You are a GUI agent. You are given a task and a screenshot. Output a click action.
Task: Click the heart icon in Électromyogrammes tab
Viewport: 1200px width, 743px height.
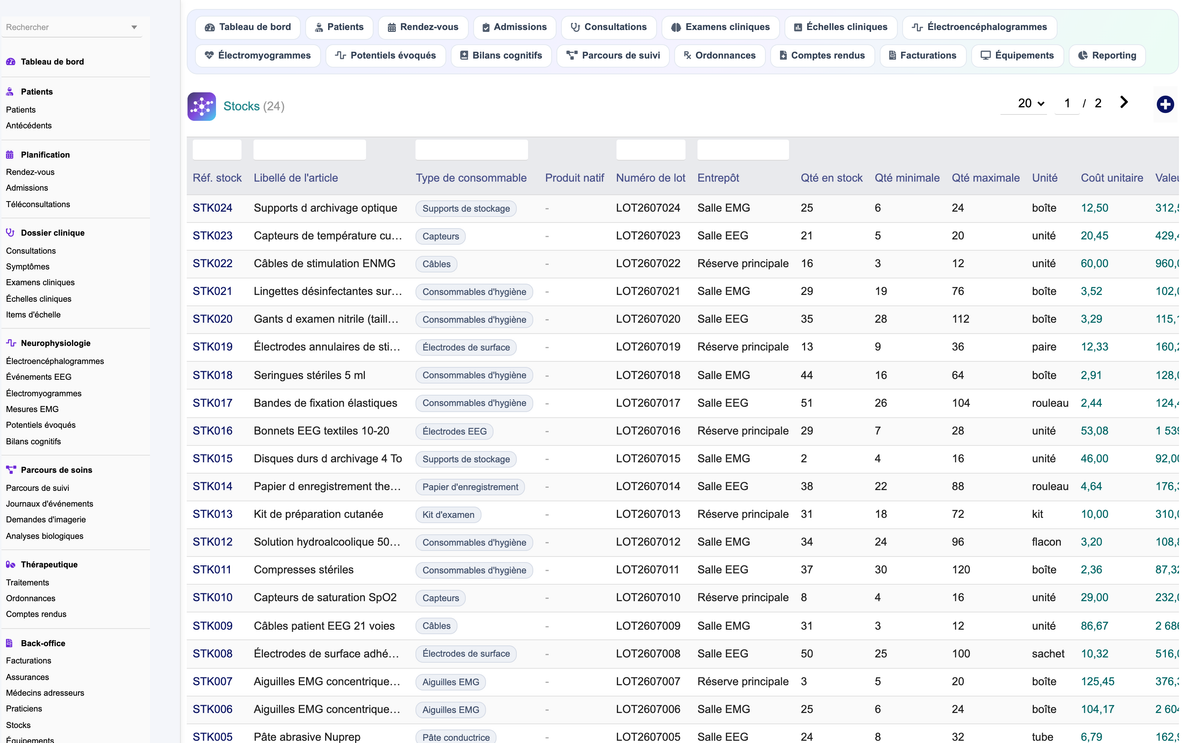(209, 56)
